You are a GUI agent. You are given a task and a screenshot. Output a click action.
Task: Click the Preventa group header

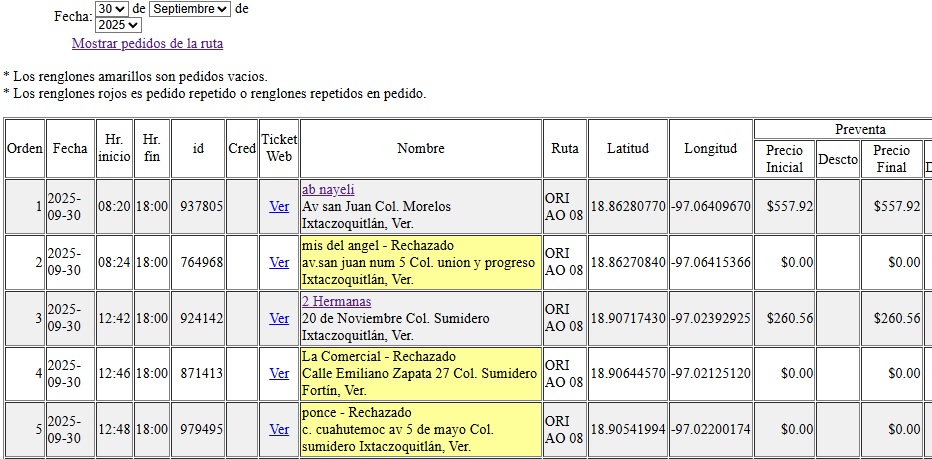(859, 130)
